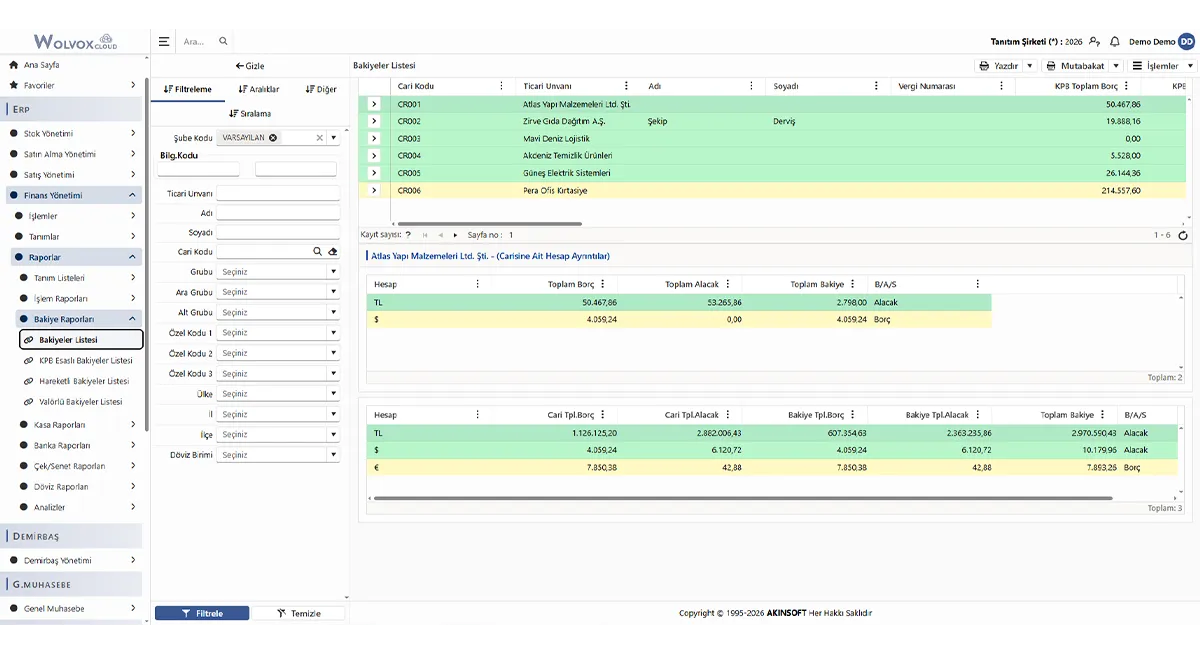The height and width of the screenshot is (653, 1200).
Task: Click the Temizle button
Action: 299,613
